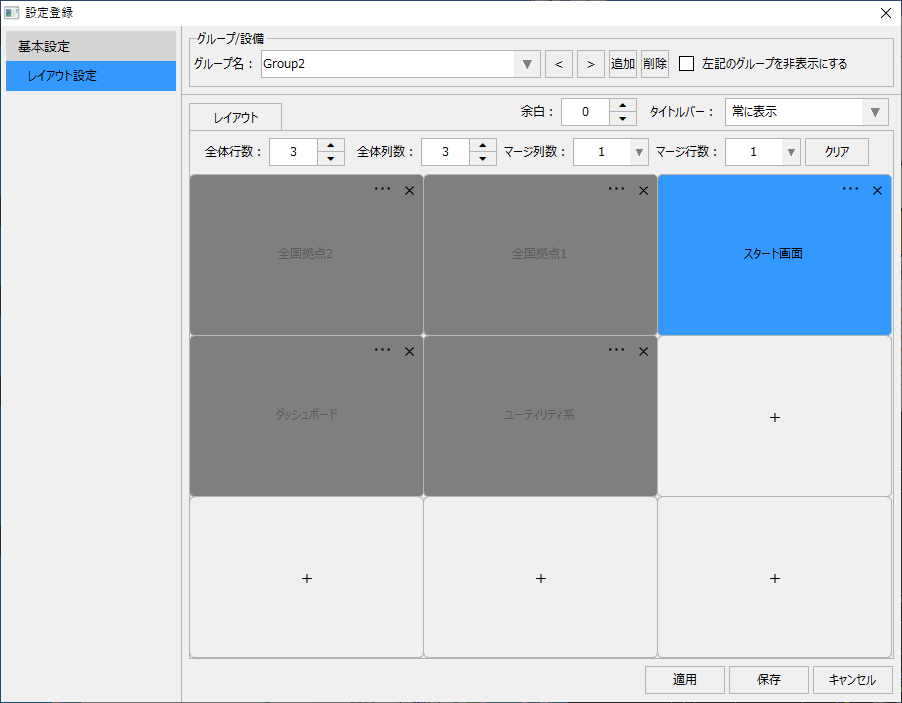Click the 保存 button to save settings
Screen dimensions: 902x703
click(768, 679)
